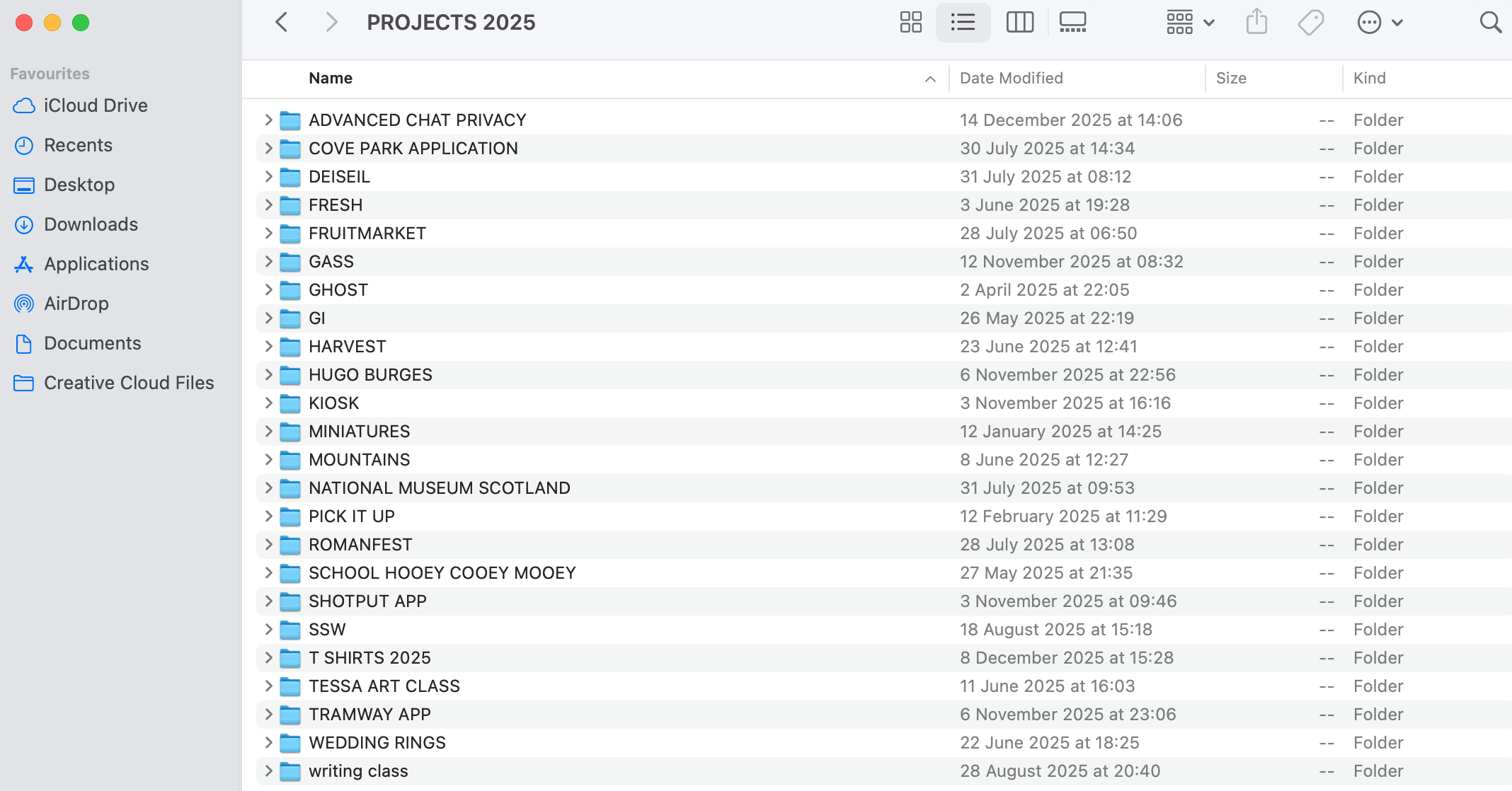
Task: Click the Edit Tags icon
Action: pos(1310,23)
